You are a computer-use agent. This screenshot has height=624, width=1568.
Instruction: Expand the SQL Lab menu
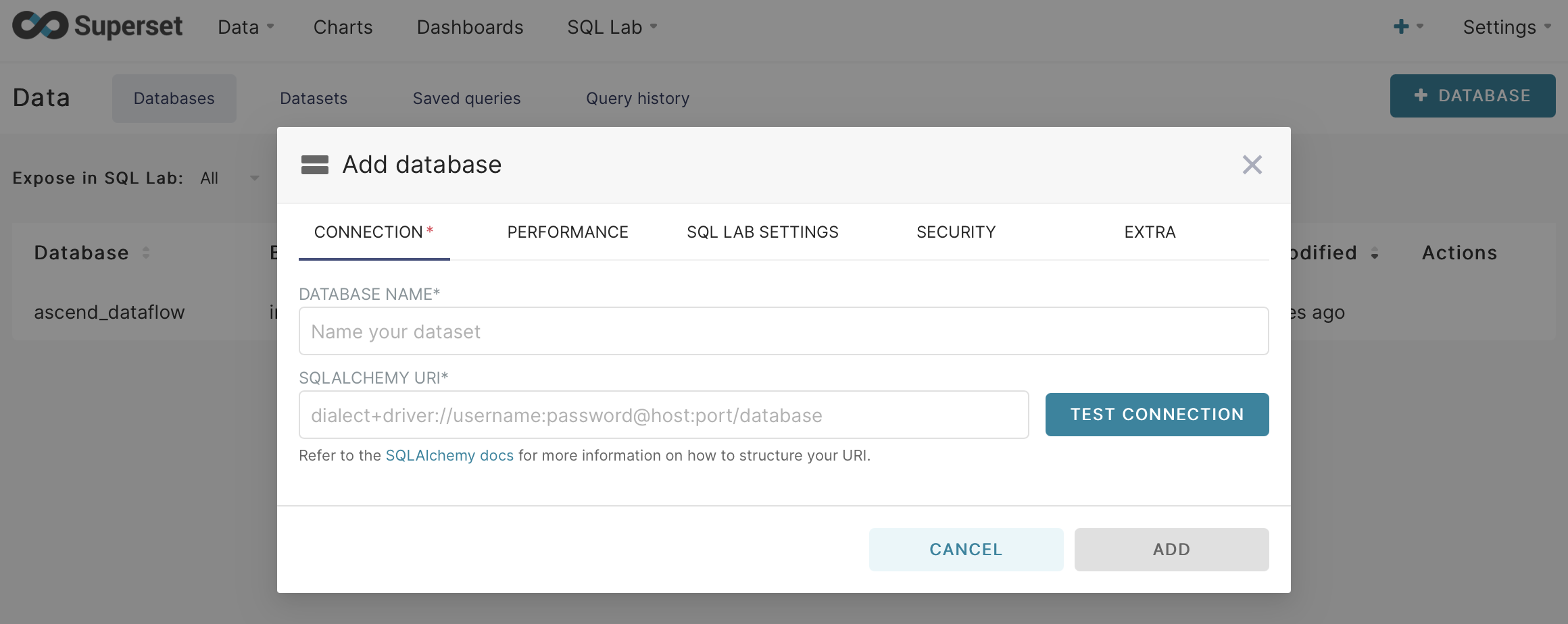tap(612, 27)
